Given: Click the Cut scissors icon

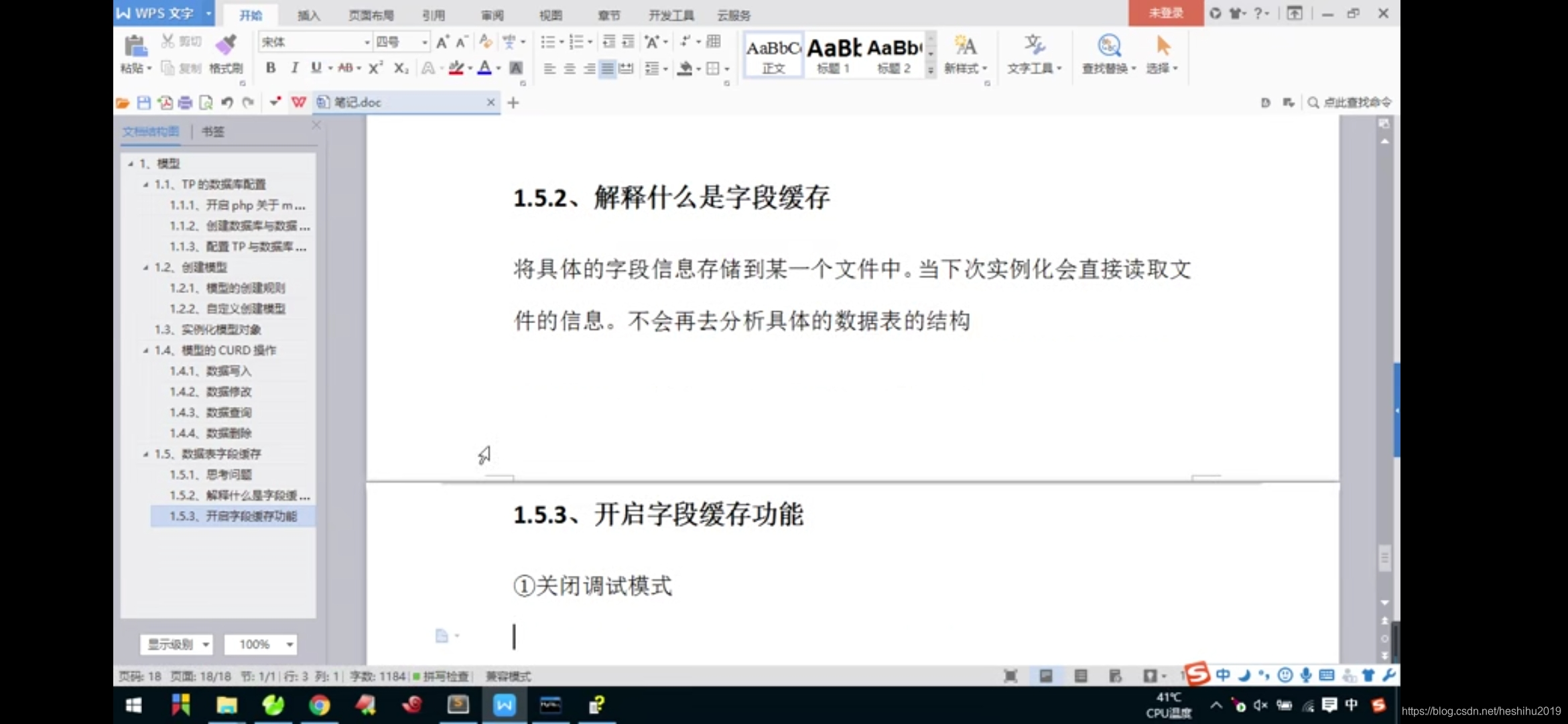Looking at the screenshot, I should (x=168, y=42).
